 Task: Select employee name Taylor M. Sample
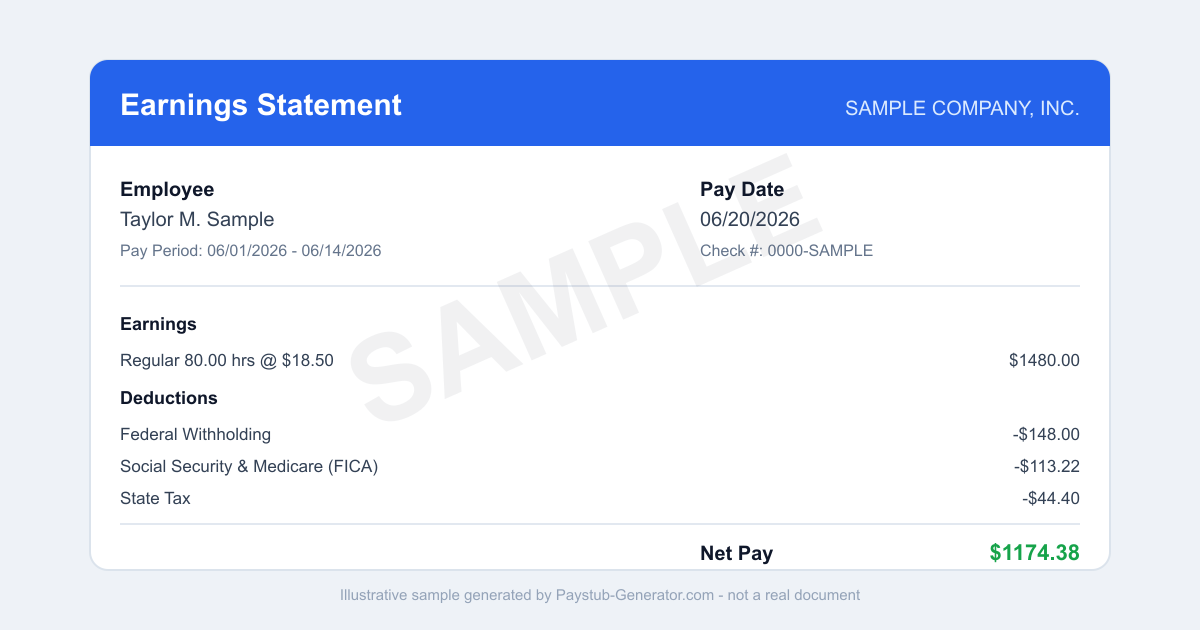[x=197, y=219]
